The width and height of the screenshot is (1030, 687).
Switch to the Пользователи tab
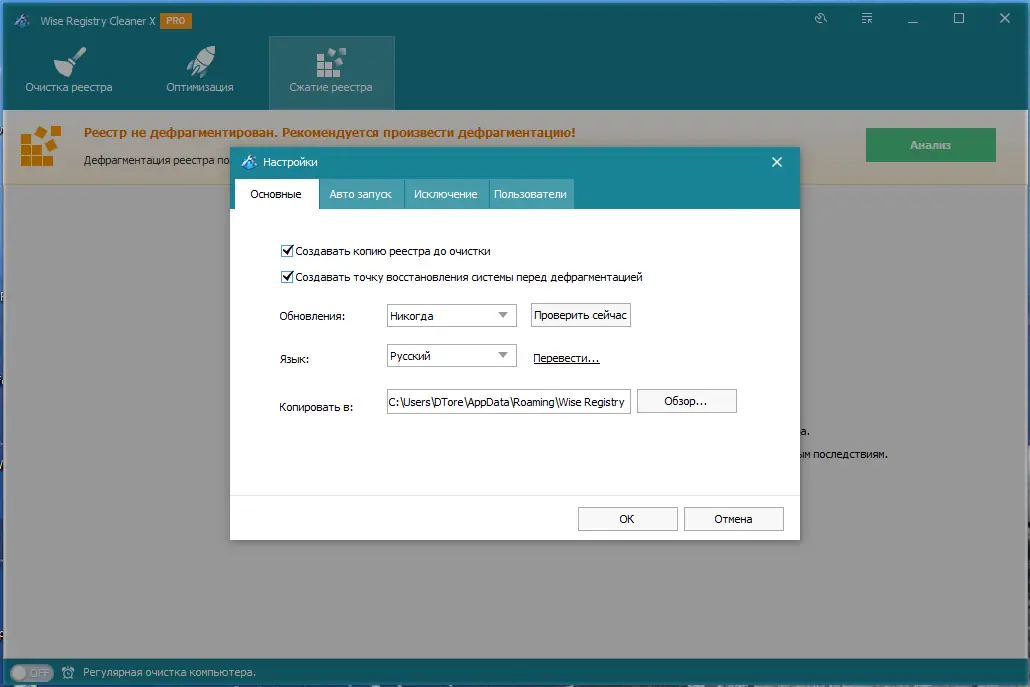coord(530,194)
